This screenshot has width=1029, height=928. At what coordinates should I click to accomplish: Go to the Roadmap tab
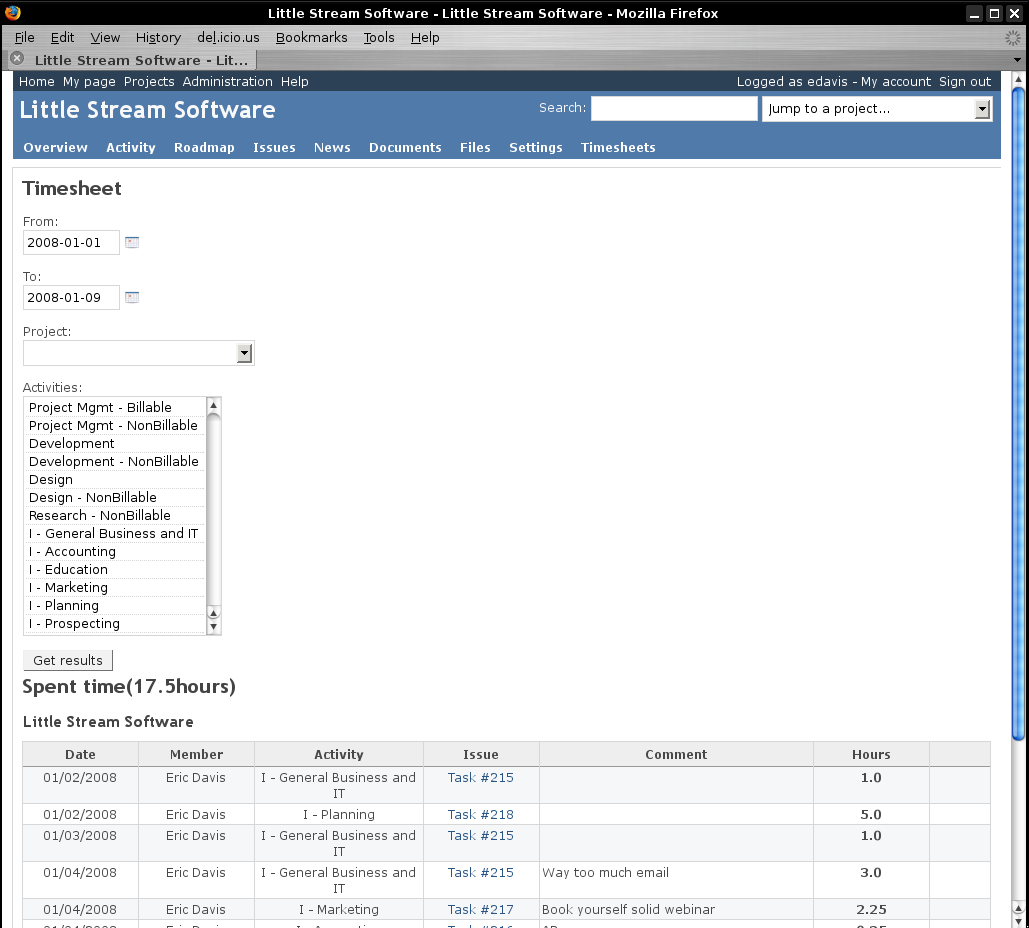[204, 147]
